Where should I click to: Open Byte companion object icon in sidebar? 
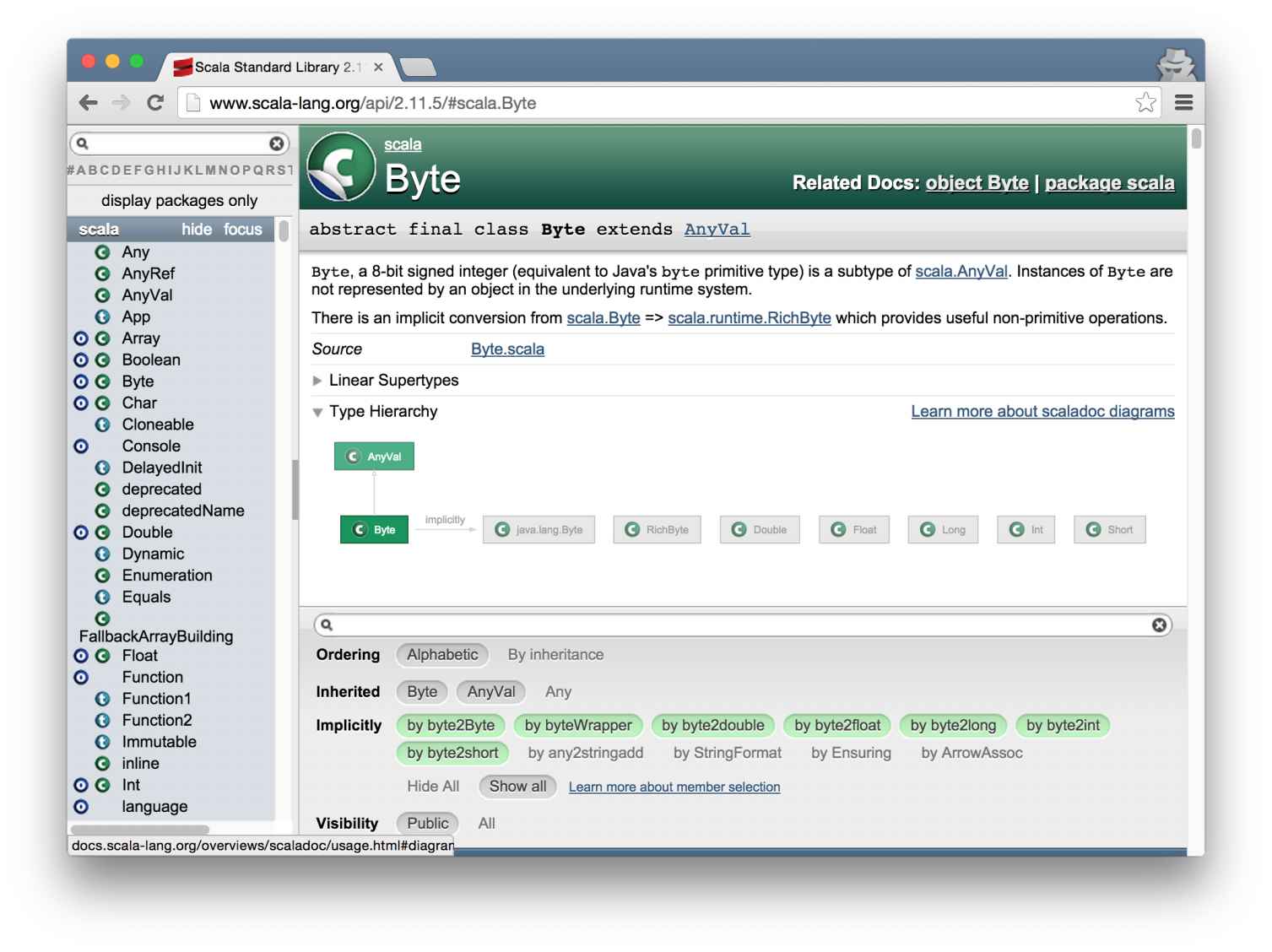point(81,381)
